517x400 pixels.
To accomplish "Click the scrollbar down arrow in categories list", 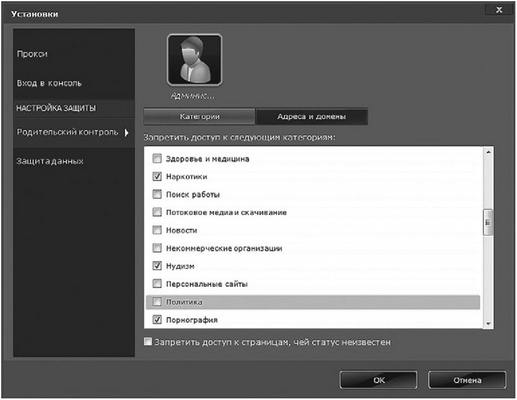I will pos(488,323).
